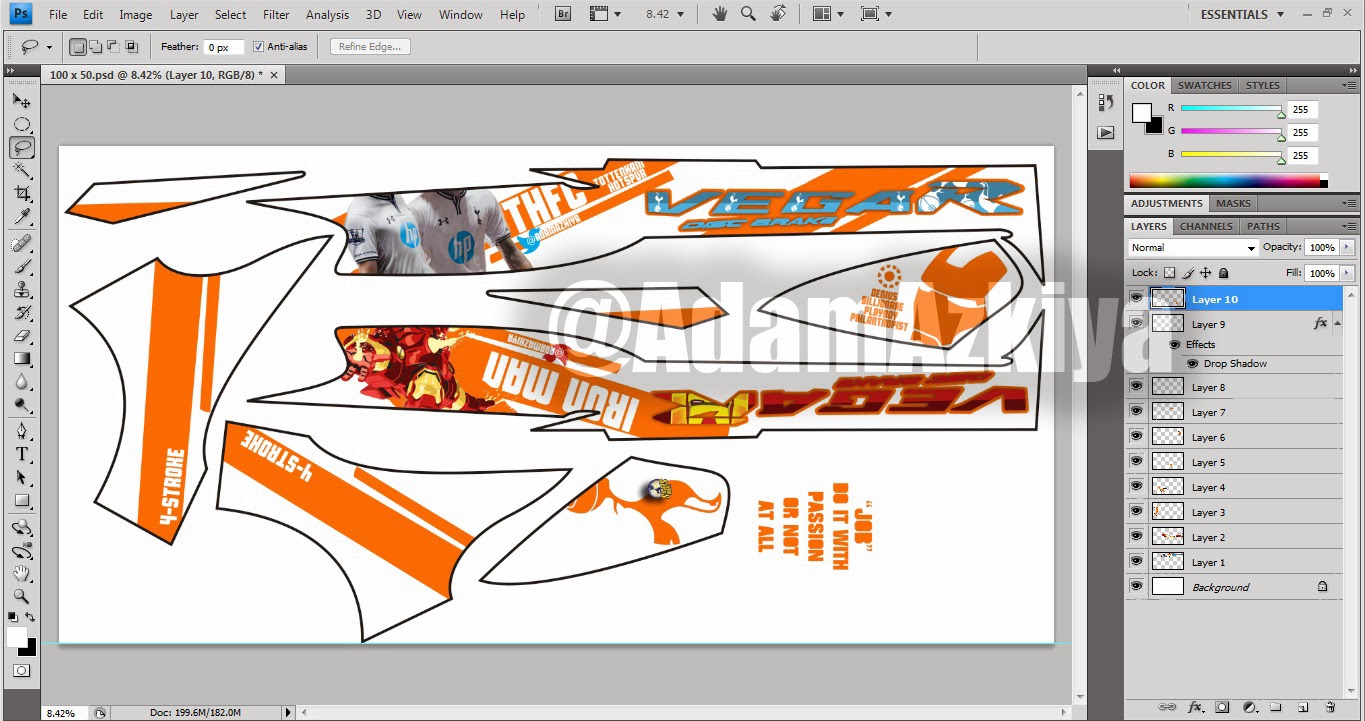
Task: Open the Actions panel play icon
Action: coord(1105,132)
